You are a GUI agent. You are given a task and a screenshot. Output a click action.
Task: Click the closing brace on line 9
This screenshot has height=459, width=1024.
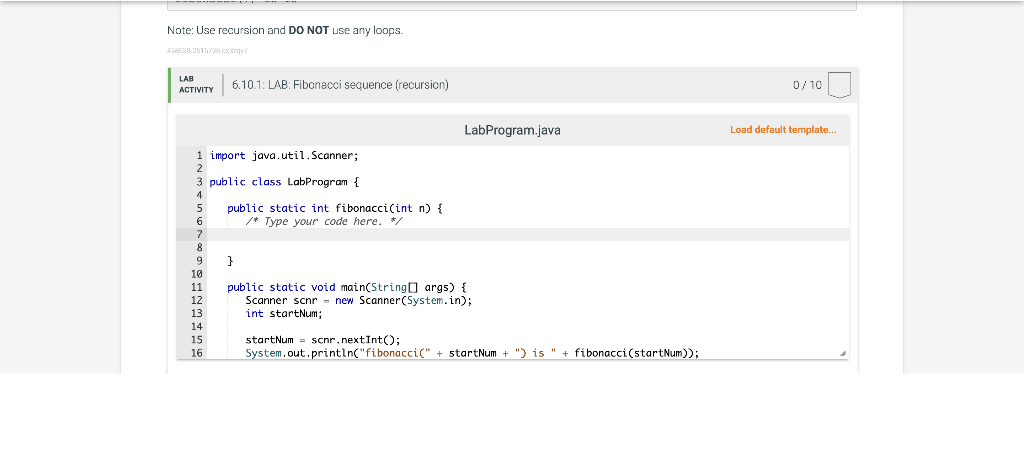click(x=231, y=261)
